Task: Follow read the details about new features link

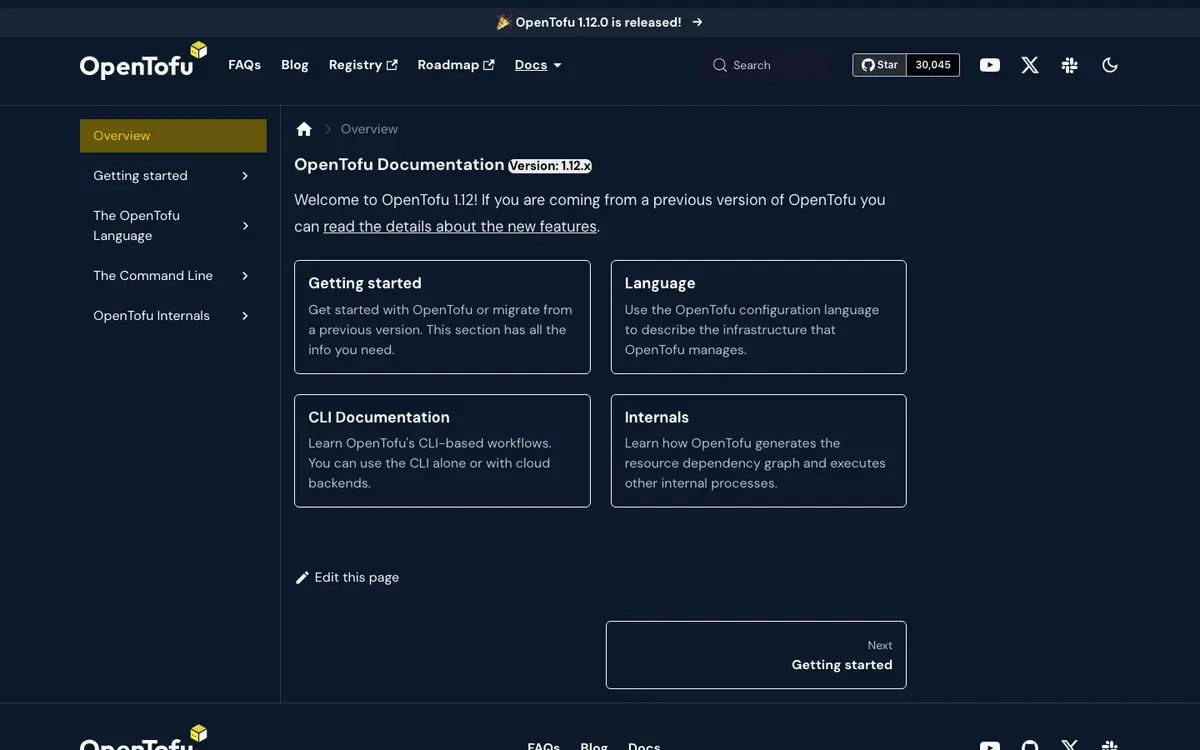Action: coord(460,227)
